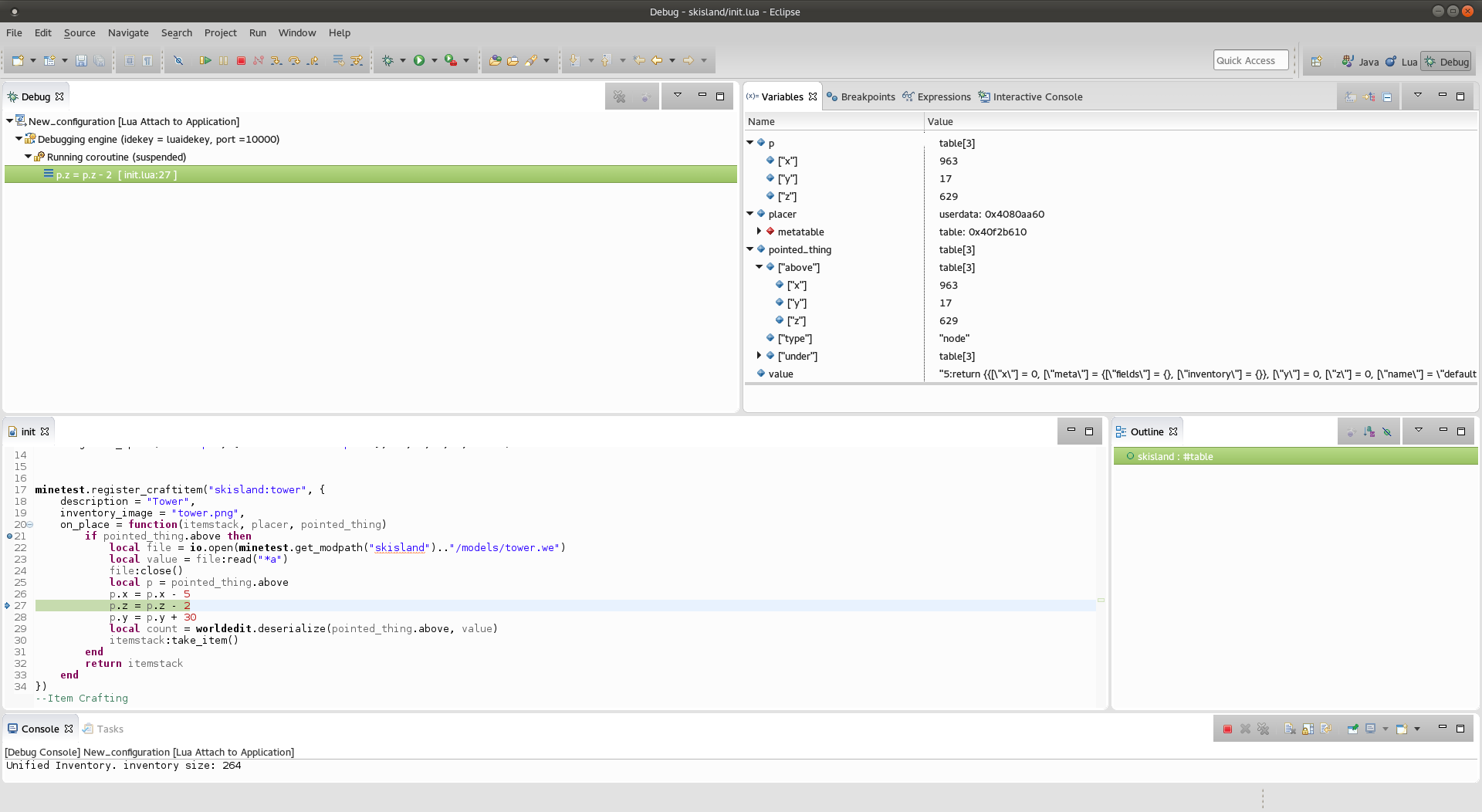This screenshot has width=1482, height=812.
Task: Switch to the Lua perspective
Action: coord(1407,61)
